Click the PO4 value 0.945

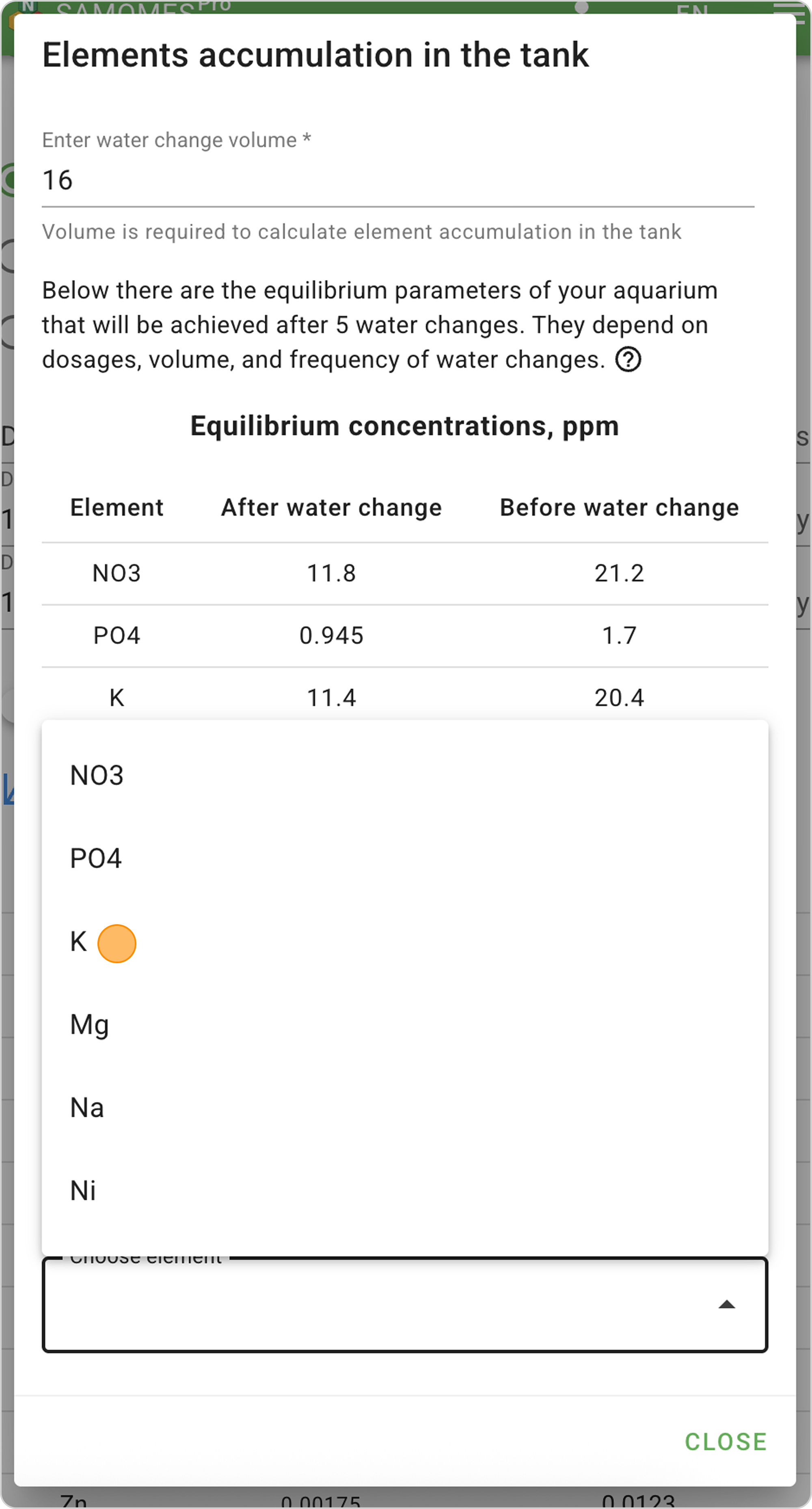click(332, 636)
